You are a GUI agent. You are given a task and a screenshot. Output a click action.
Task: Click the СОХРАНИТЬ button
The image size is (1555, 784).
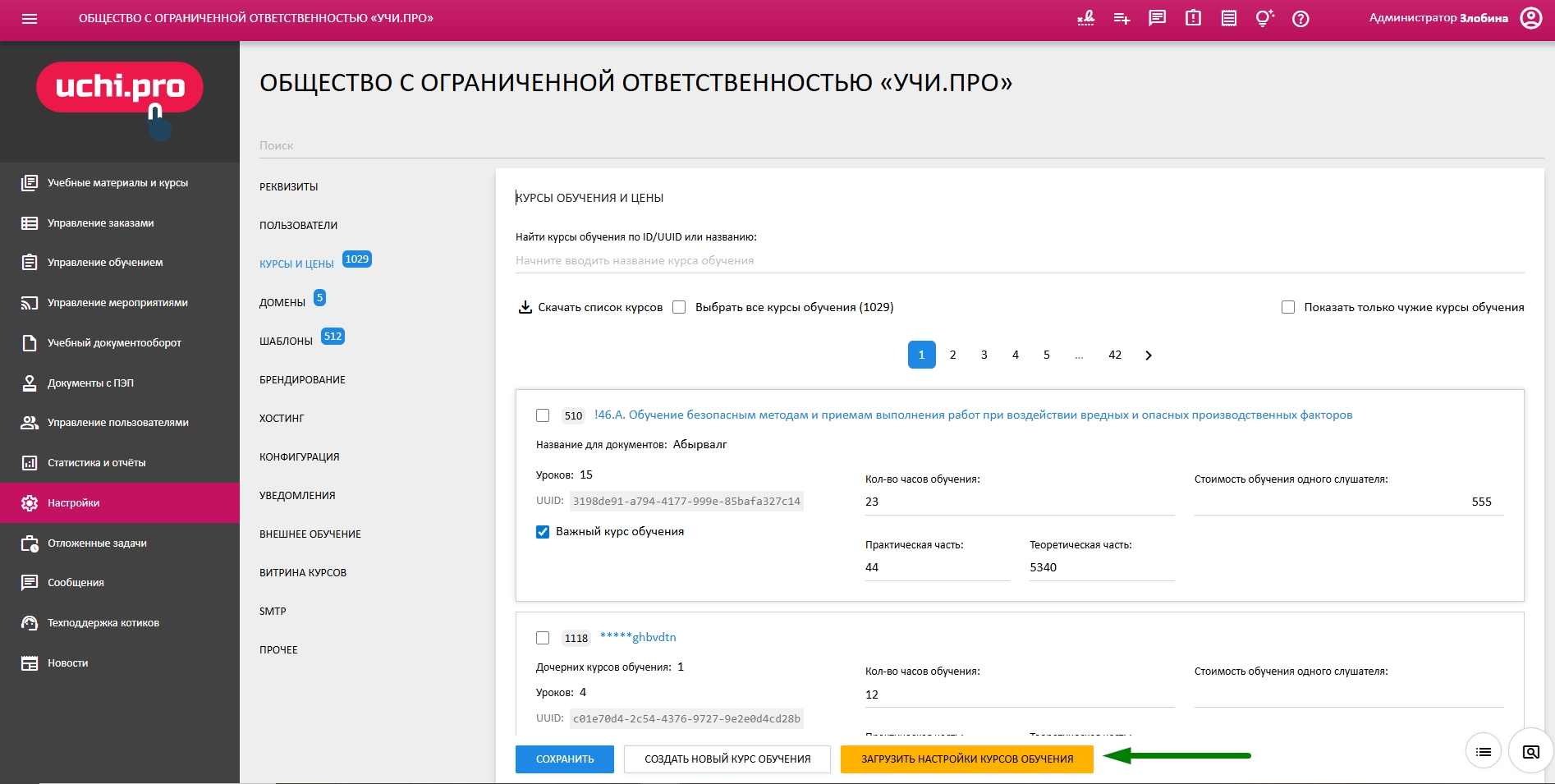pos(565,759)
